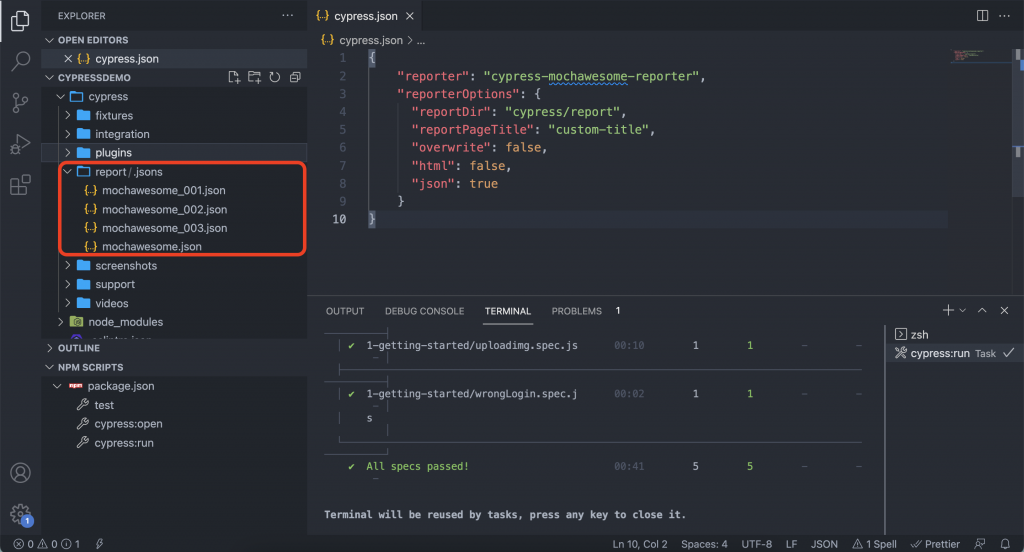This screenshot has height=552, width=1024.
Task: Click the Prettier status bar item
Action: point(935,544)
